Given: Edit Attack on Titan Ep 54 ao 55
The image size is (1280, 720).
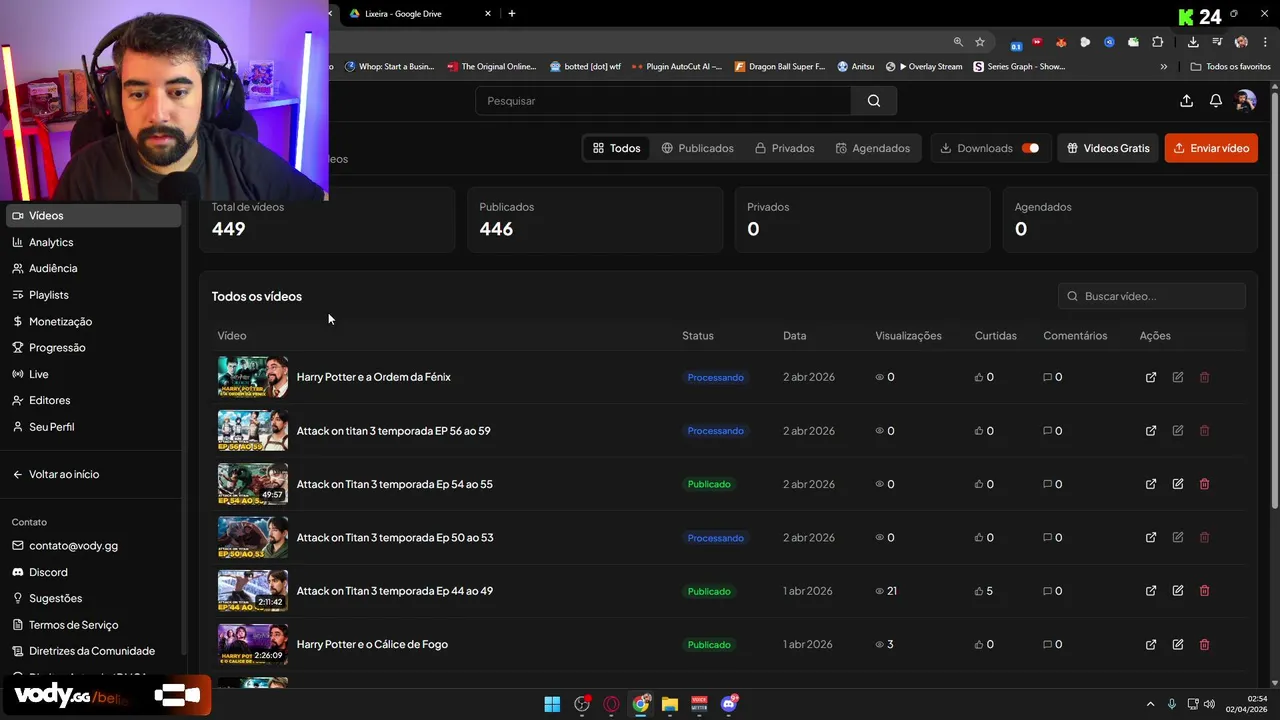Looking at the screenshot, I should (1178, 484).
